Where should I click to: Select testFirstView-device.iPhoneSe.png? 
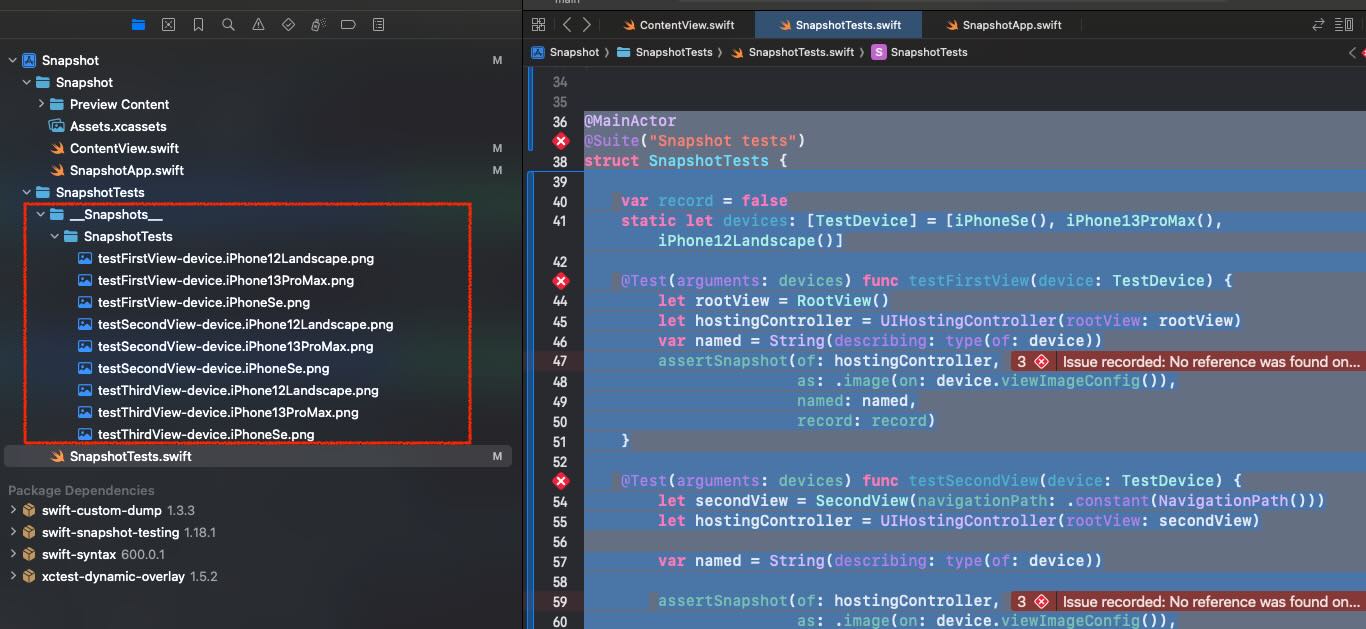pyautogui.click(x=194, y=302)
